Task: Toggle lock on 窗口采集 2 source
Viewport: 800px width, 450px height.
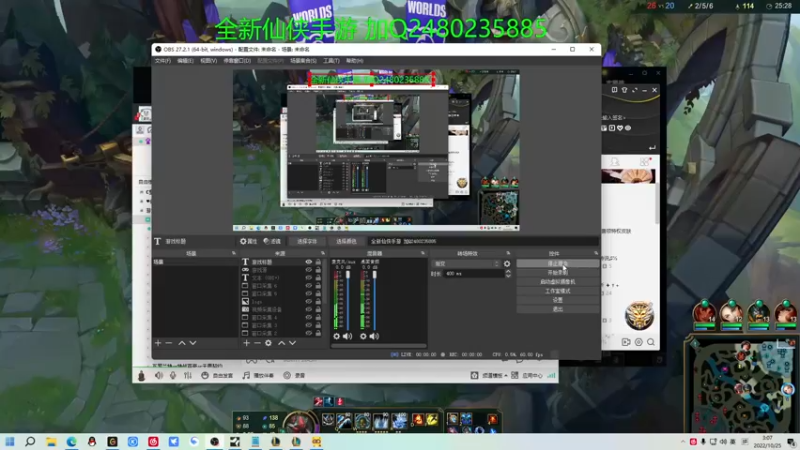Action: click(318, 333)
